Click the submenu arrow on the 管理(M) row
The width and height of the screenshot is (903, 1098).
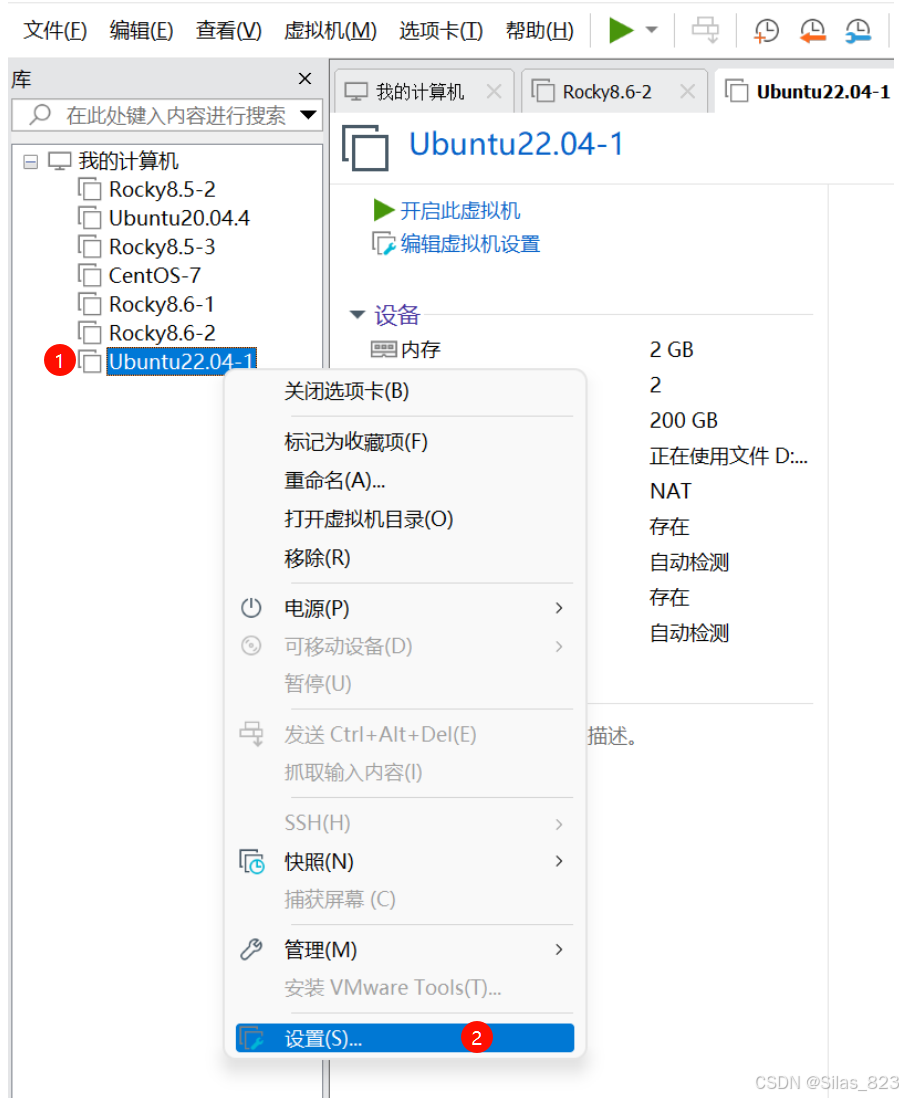559,950
